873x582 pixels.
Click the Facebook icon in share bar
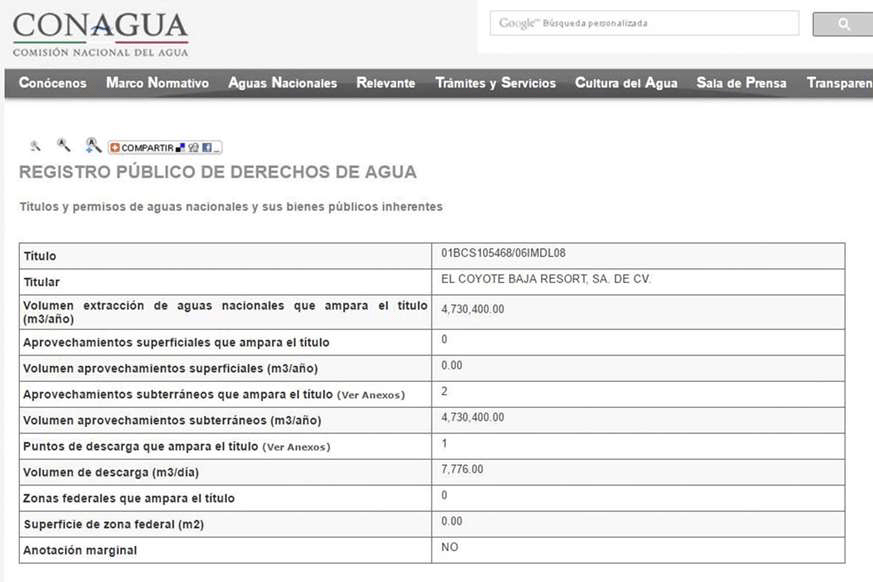[207, 147]
